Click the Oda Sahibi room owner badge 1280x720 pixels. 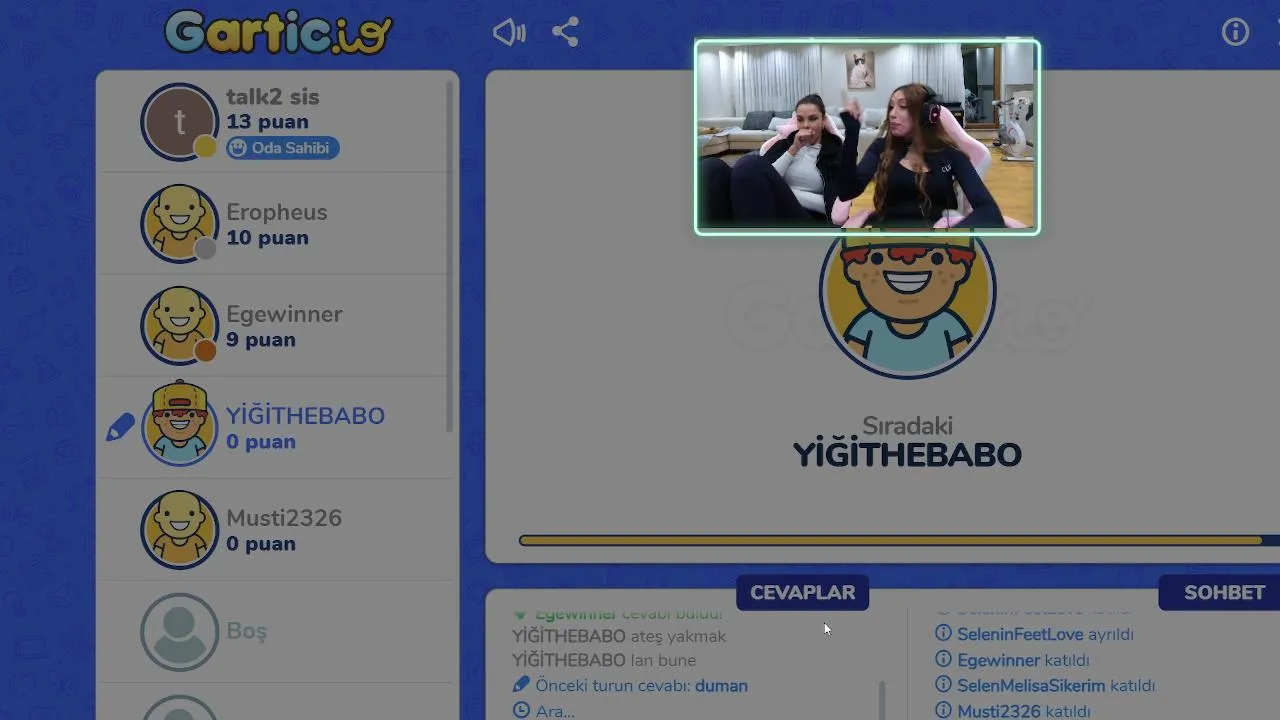pos(283,148)
